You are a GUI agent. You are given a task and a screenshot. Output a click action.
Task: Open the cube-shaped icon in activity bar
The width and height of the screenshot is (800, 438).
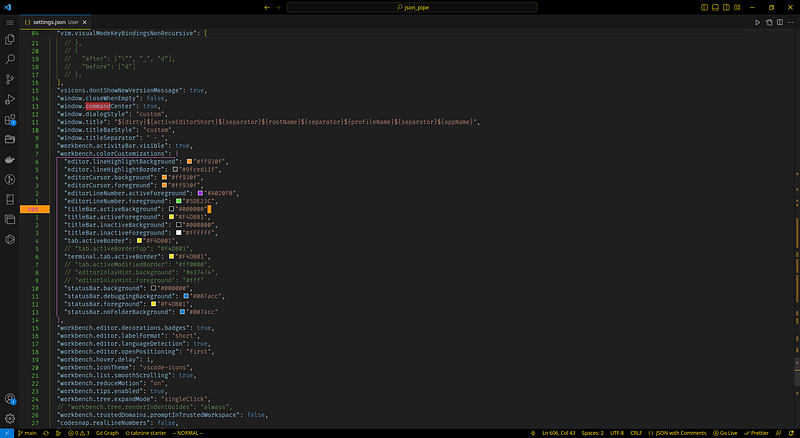point(10,239)
